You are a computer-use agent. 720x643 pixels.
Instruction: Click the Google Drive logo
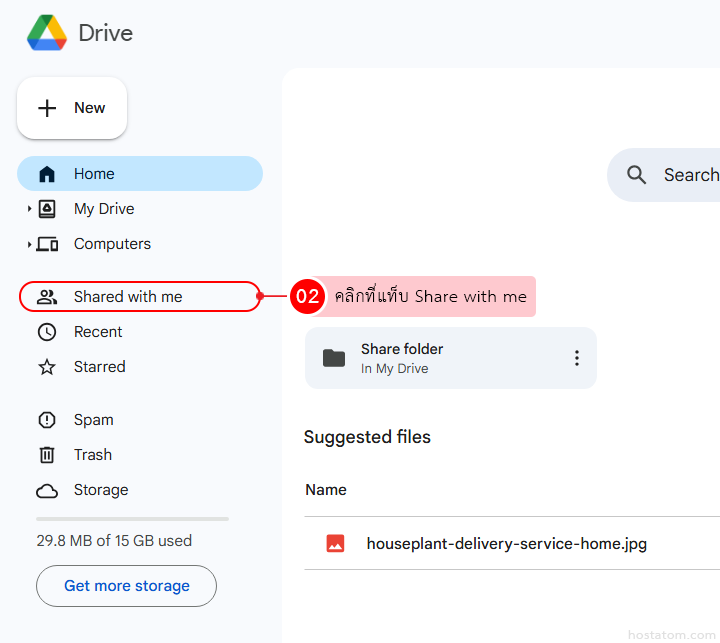pos(46,33)
